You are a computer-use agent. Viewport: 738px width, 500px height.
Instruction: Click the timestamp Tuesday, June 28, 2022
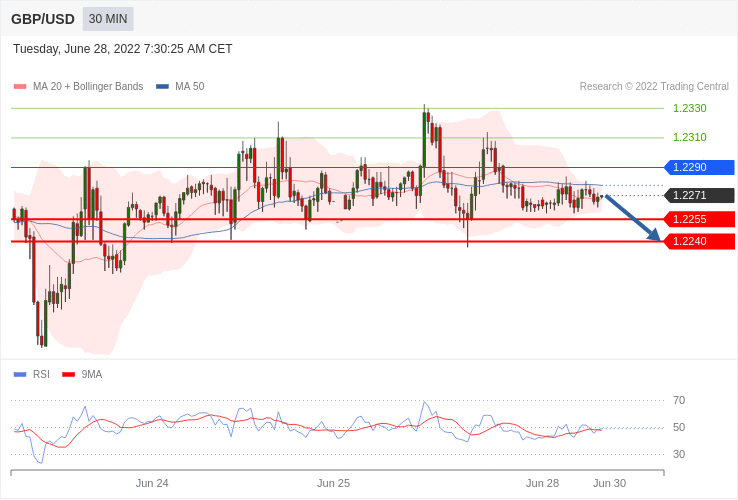coord(122,49)
